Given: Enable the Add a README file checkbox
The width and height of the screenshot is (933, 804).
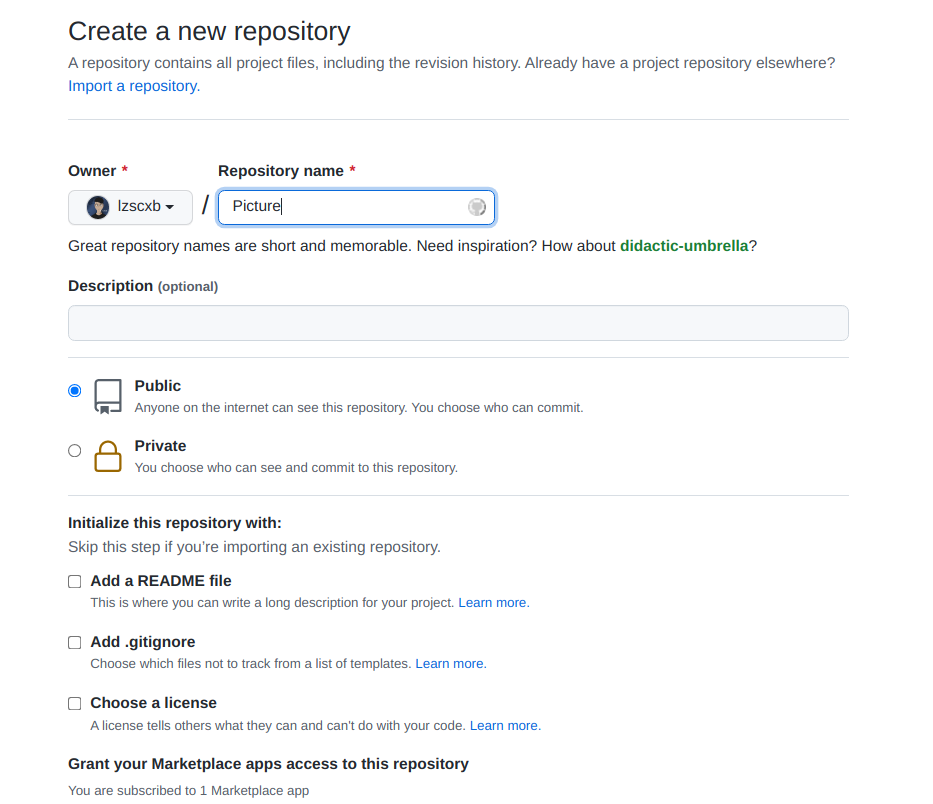Looking at the screenshot, I should (x=75, y=581).
